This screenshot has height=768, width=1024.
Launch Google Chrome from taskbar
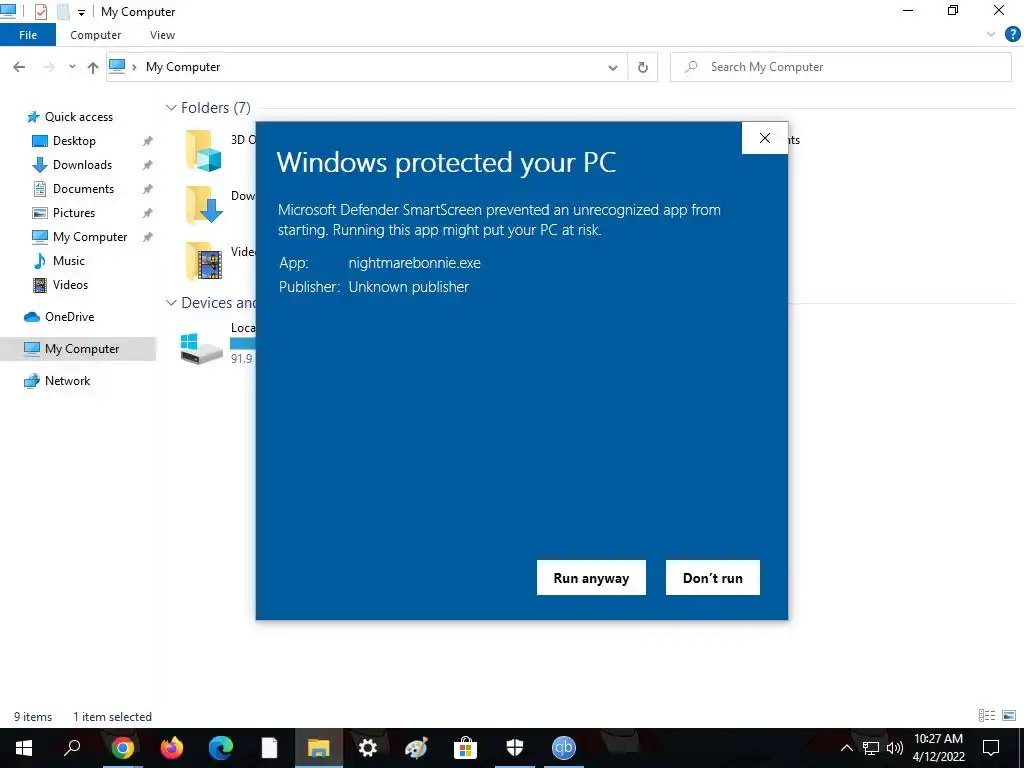pyautogui.click(x=122, y=748)
